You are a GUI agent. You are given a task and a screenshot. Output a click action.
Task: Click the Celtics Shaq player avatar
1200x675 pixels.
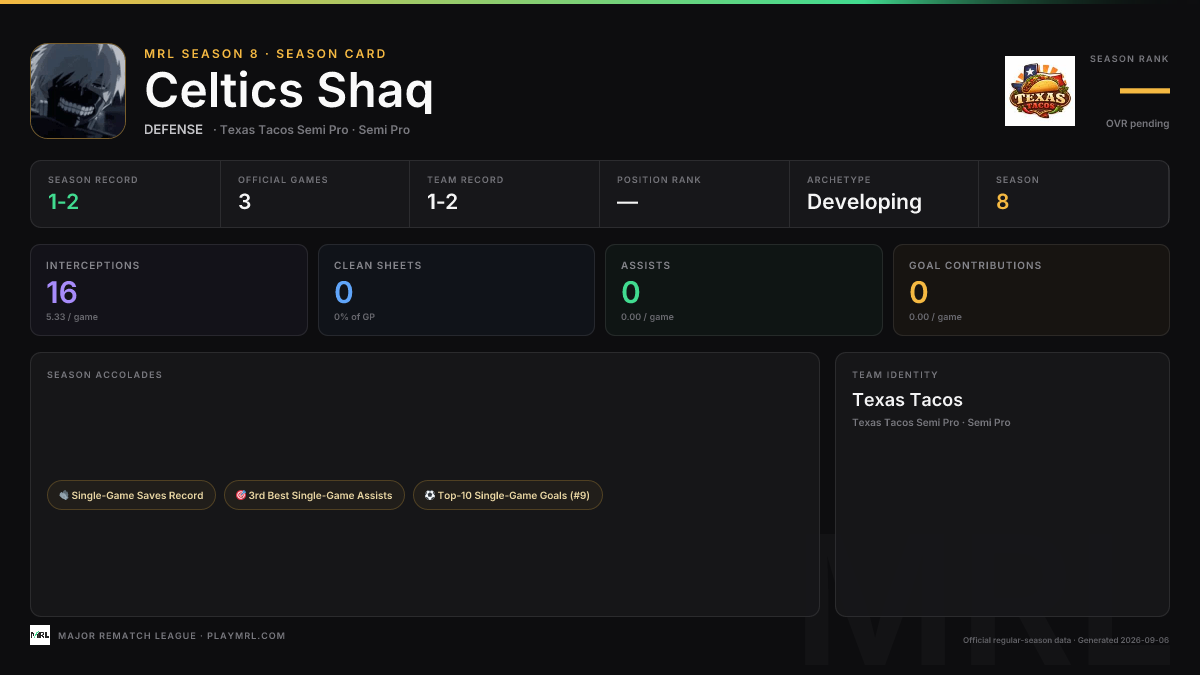point(78,91)
